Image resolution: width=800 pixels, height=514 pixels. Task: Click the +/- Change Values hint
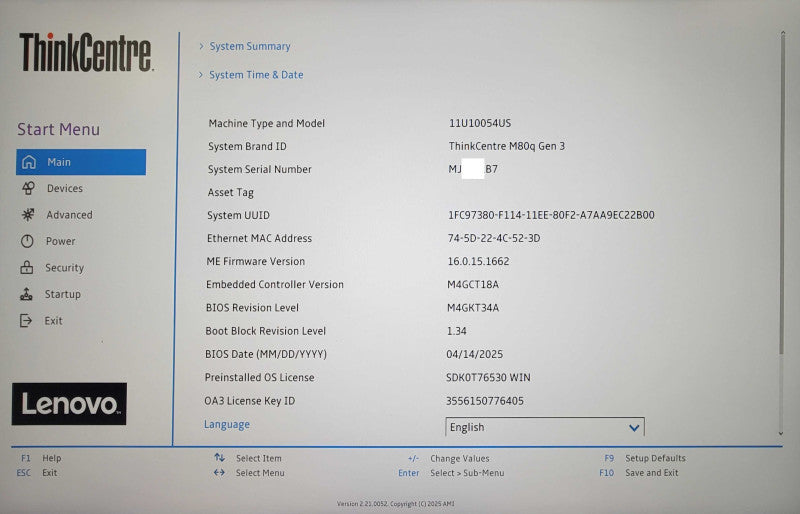(448, 458)
